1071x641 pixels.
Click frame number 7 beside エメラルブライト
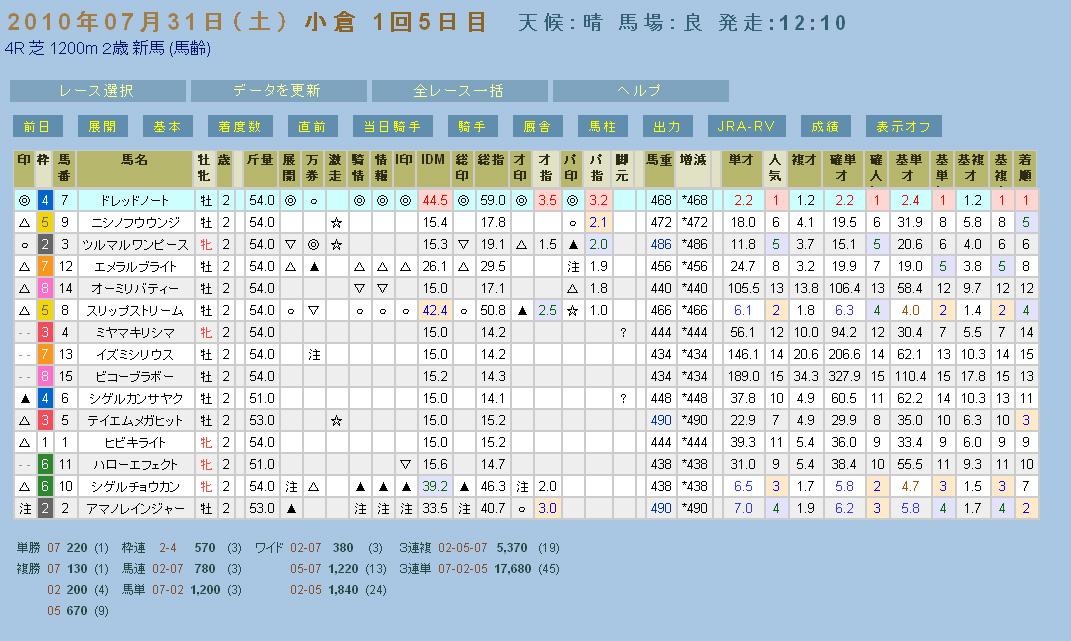click(44, 267)
